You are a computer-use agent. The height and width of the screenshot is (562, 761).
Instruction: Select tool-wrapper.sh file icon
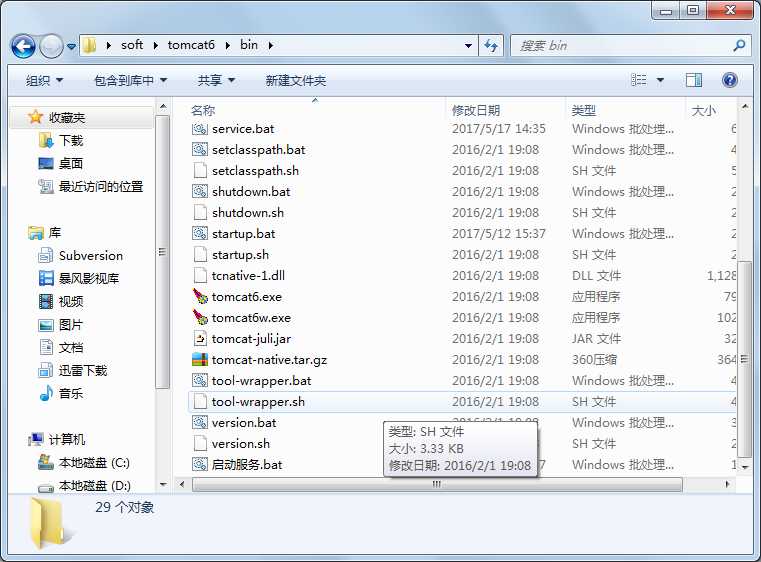point(199,401)
